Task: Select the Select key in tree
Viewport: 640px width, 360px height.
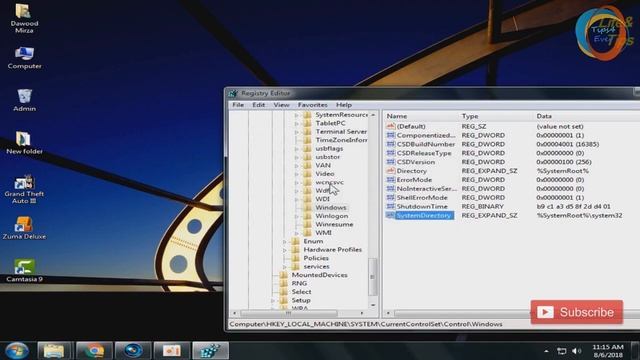Action: pyautogui.click(x=301, y=292)
